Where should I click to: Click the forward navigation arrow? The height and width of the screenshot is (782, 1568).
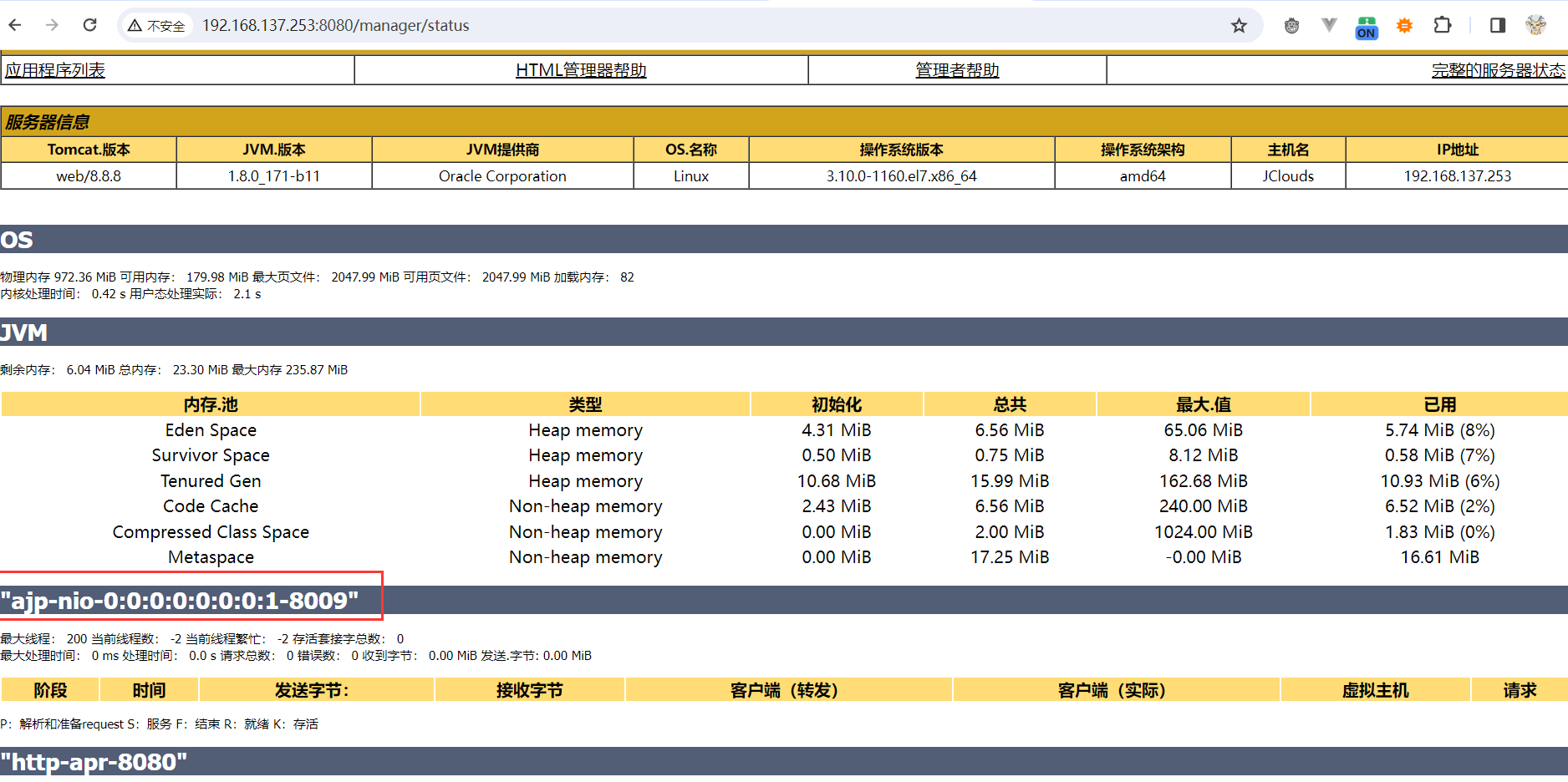click(52, 25)
